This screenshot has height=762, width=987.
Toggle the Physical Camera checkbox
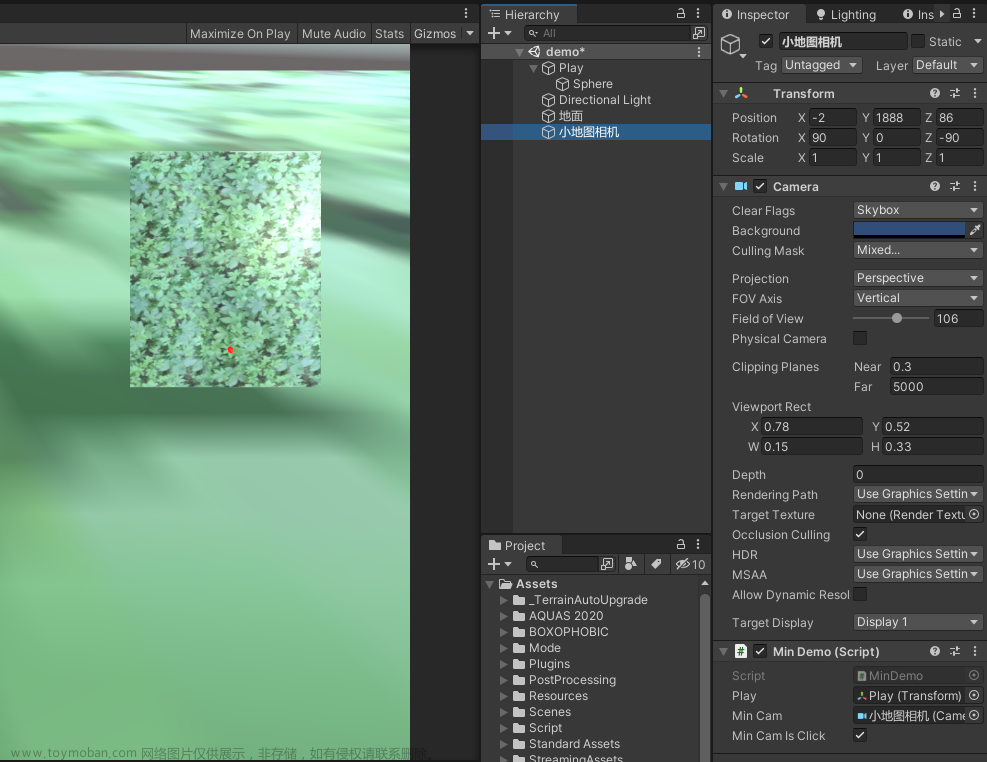point(859,339)
